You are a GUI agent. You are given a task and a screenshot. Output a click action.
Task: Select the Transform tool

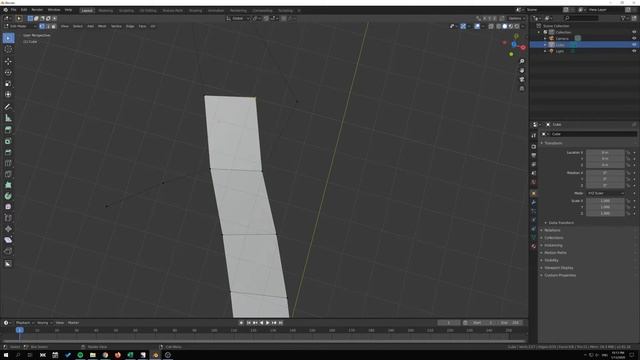(x=8, y=95)
